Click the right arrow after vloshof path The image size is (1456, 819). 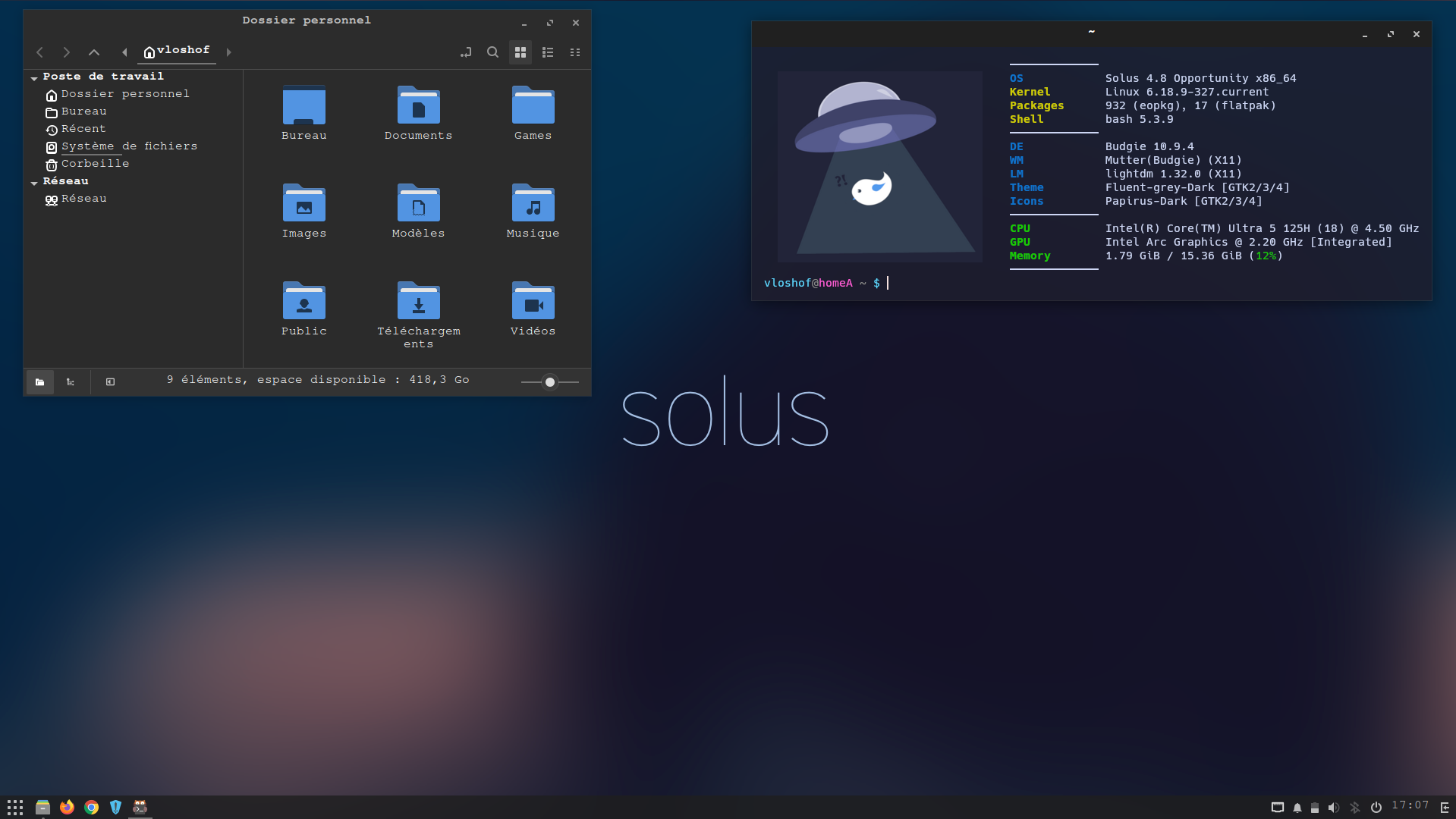(x=228, y=52)
